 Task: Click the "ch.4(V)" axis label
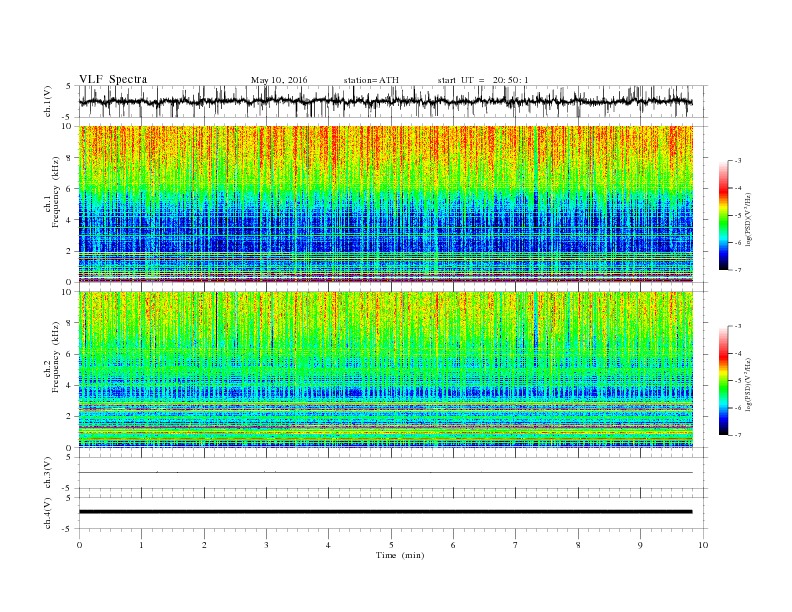pos(48,514)
